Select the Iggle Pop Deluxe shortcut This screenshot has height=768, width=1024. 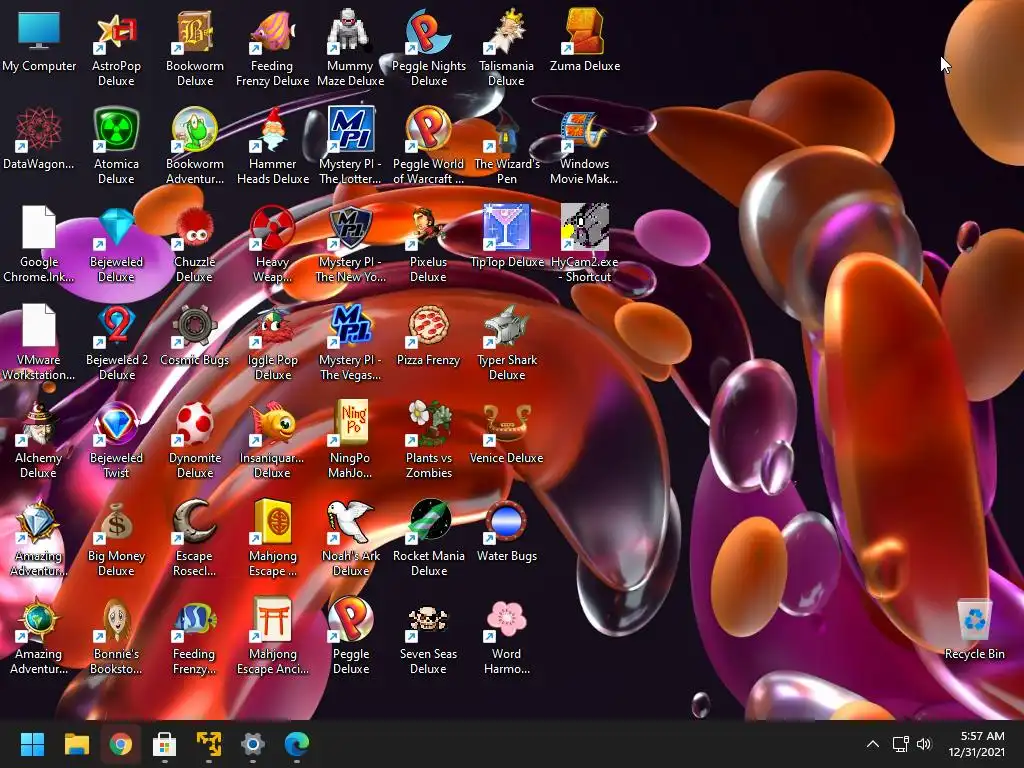pos(272,325)
